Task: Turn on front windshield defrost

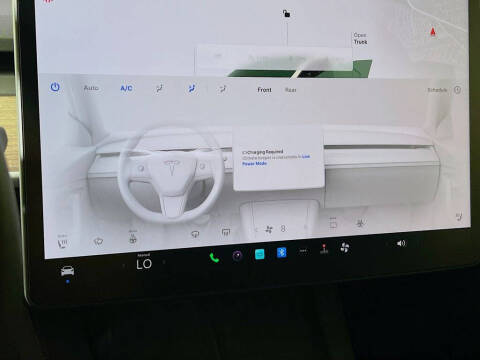Action: 195,234
